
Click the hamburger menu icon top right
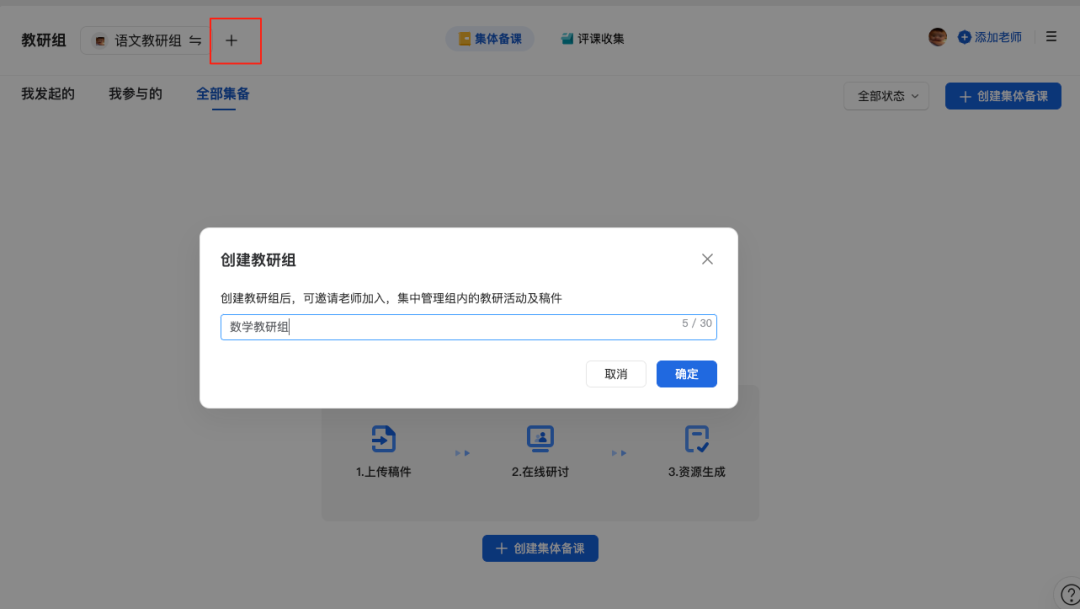1051,36
